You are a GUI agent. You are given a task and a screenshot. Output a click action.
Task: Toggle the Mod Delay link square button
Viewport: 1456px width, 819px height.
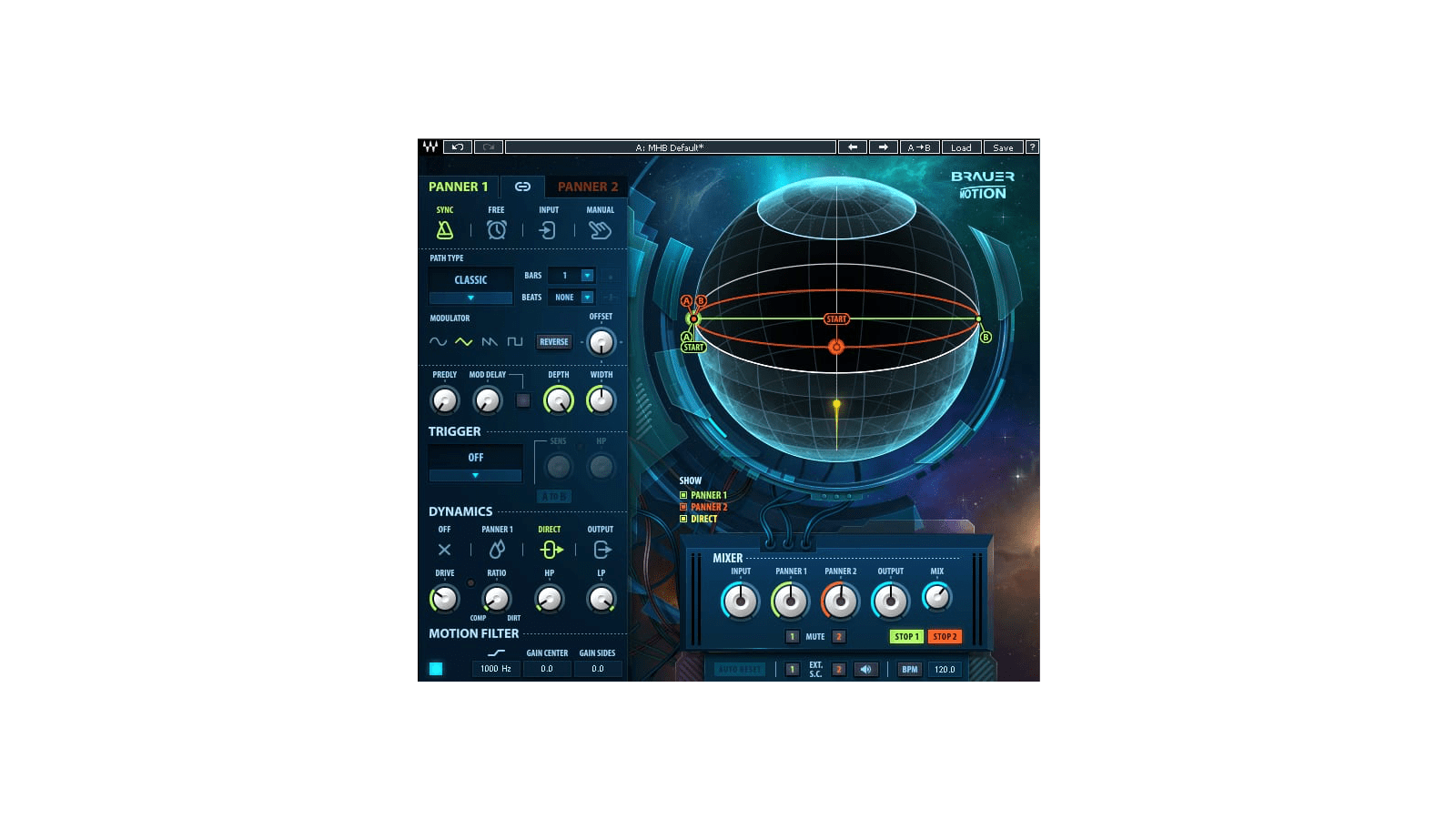523,400
